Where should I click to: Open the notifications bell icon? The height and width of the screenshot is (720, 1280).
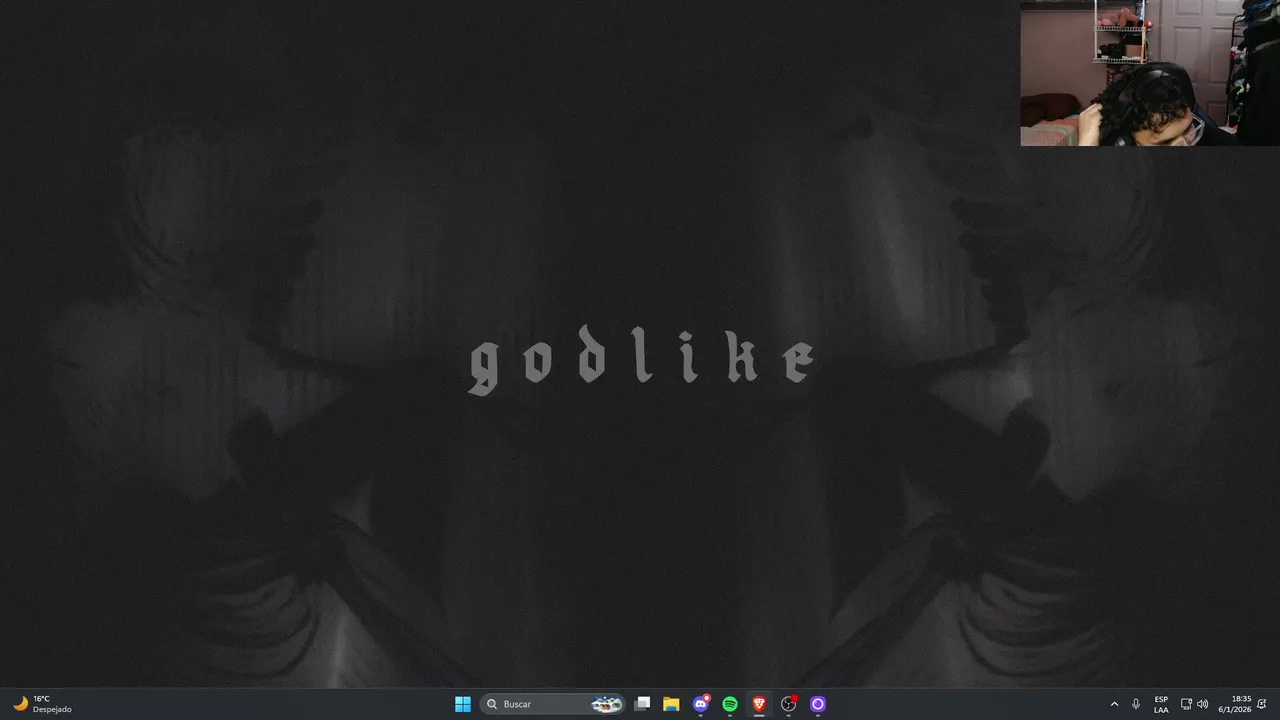(1262, 704)
